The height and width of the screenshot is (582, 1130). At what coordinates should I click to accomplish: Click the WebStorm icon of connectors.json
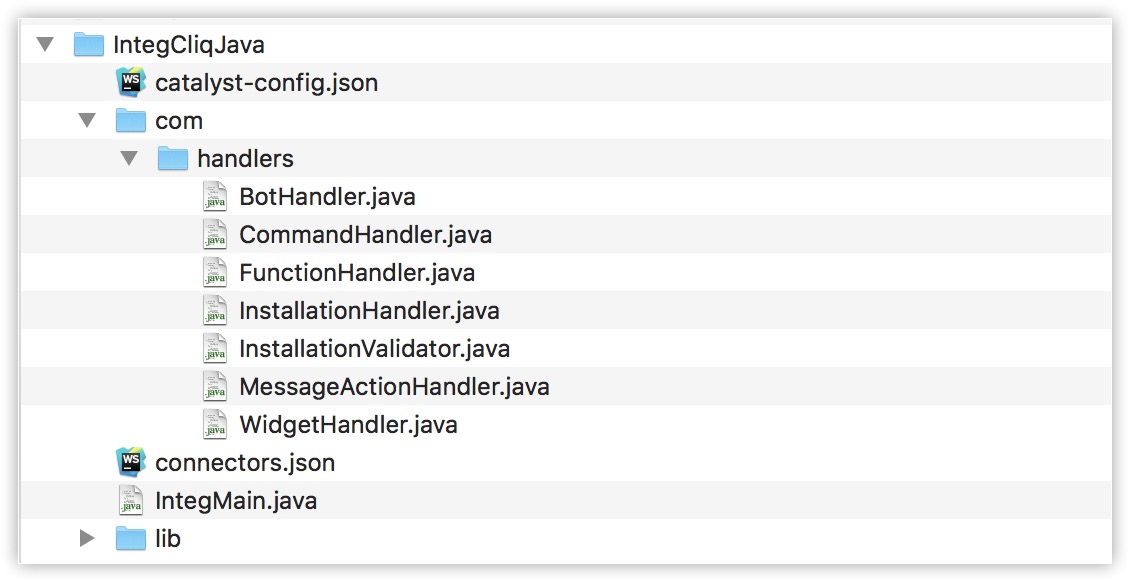130,462
